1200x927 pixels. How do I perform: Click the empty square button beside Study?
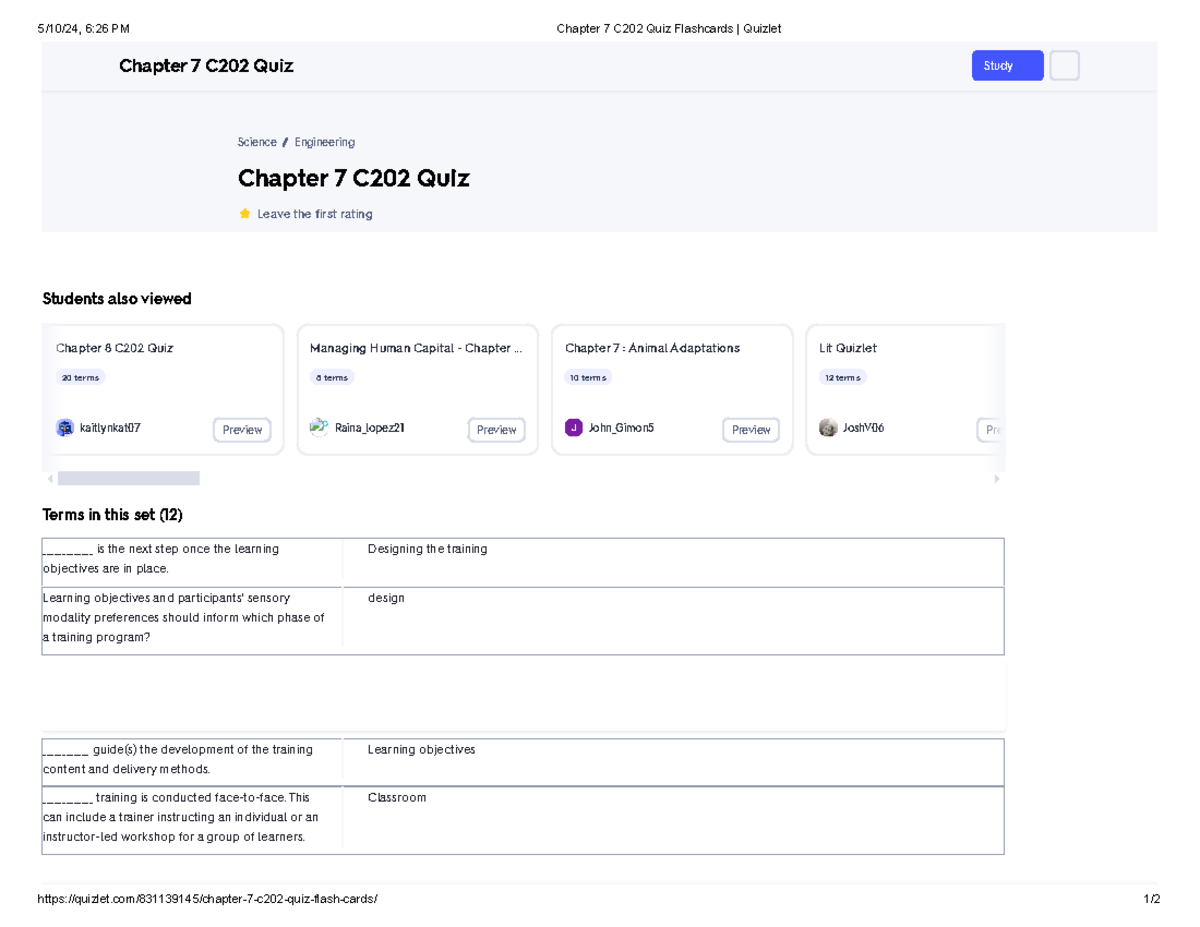(1064, 66)
